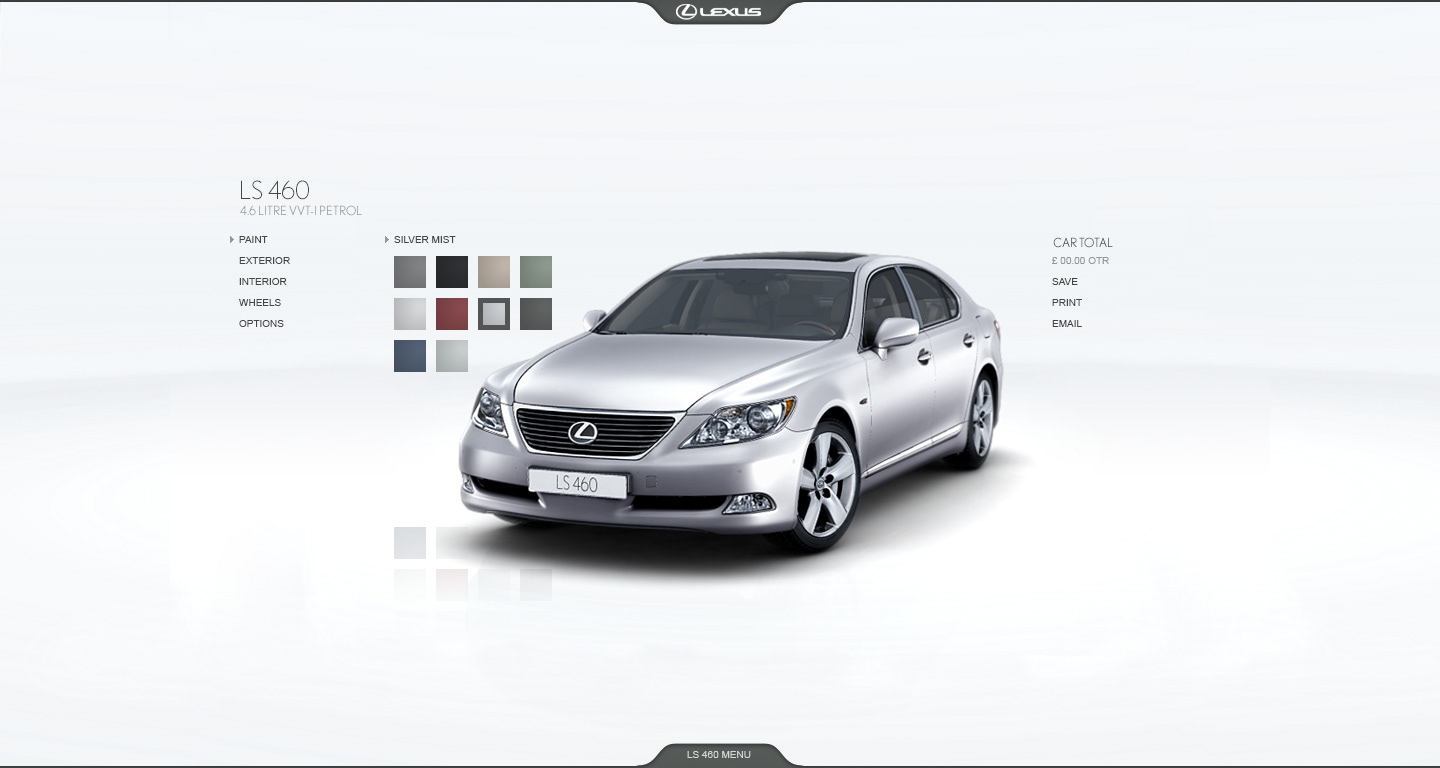Click the Lexus logo at top
This screenshot has width=1440, height=768.
719,12
